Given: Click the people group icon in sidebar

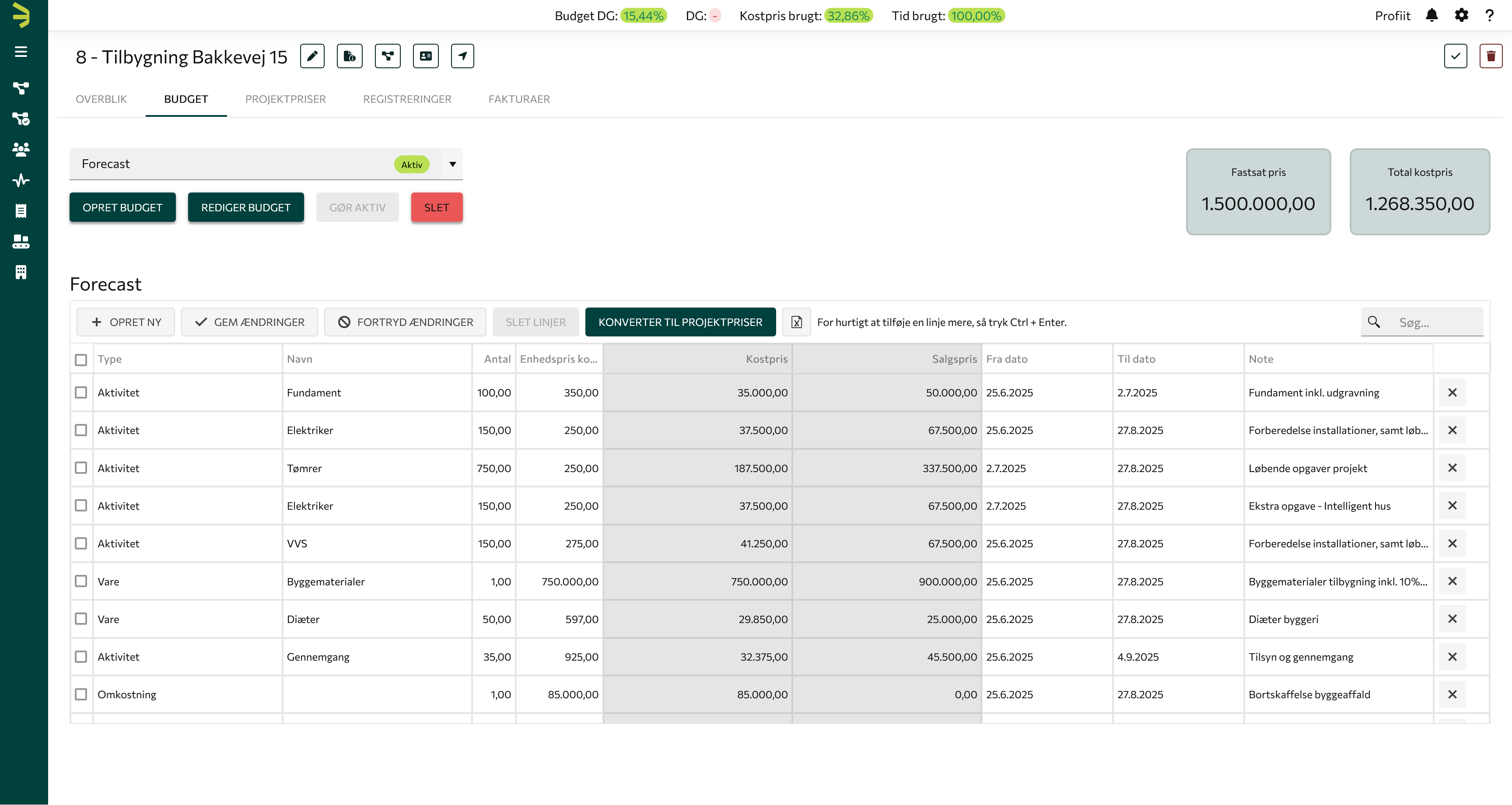Looking at the screenshot, I should tap(21, 149).
